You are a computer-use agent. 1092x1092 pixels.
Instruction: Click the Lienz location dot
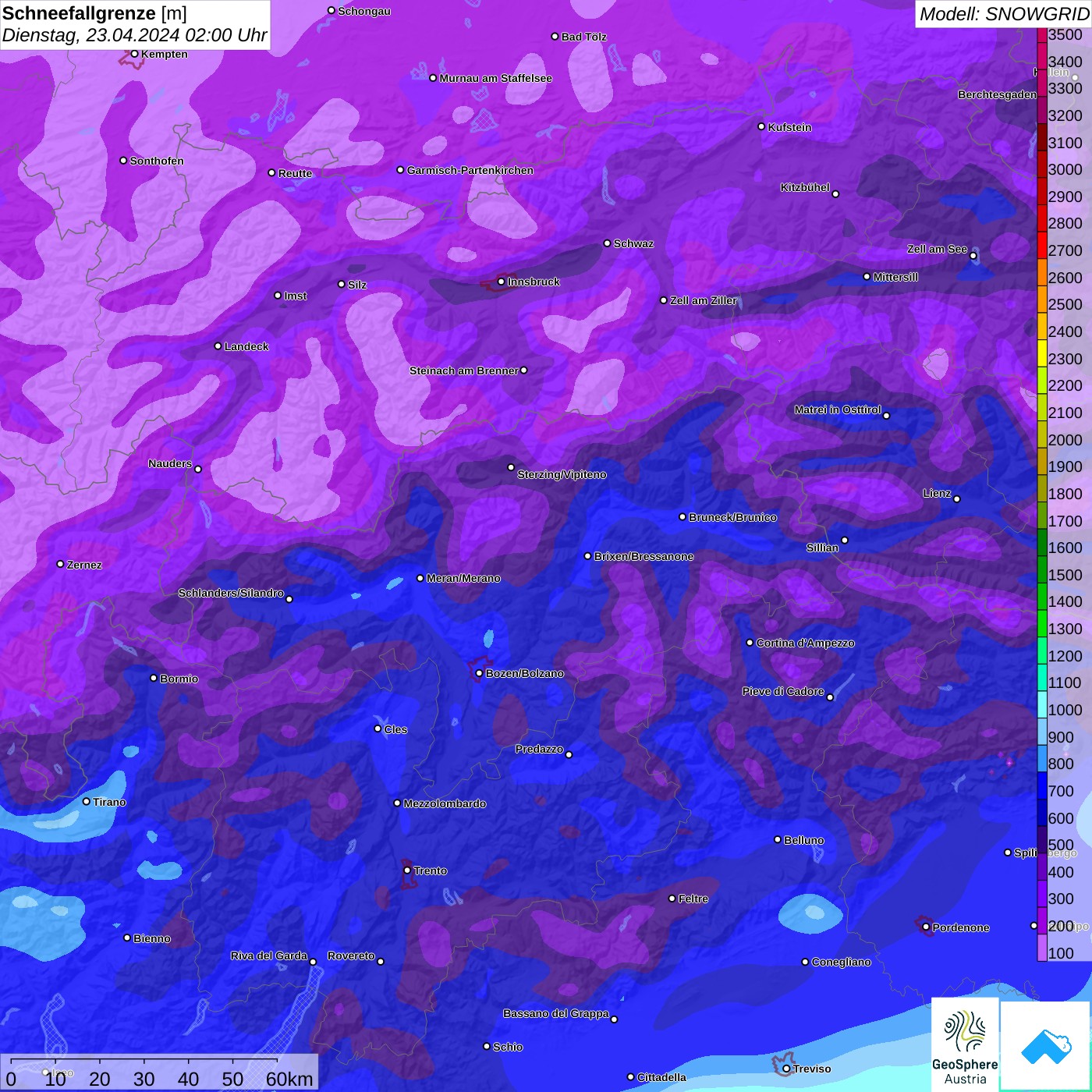[957, 499]
